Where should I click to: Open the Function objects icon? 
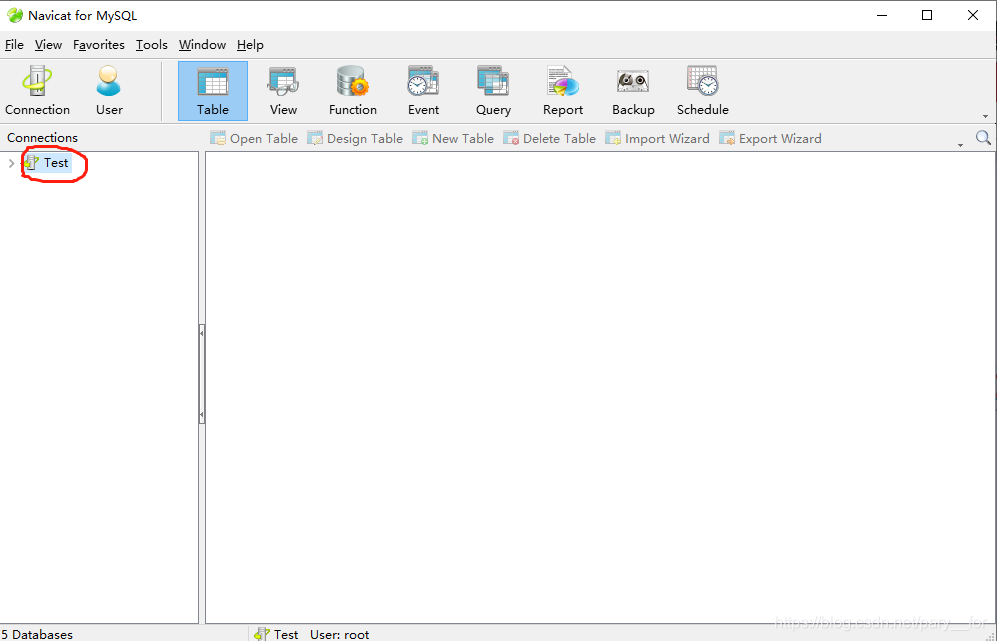tap(353, 91)
